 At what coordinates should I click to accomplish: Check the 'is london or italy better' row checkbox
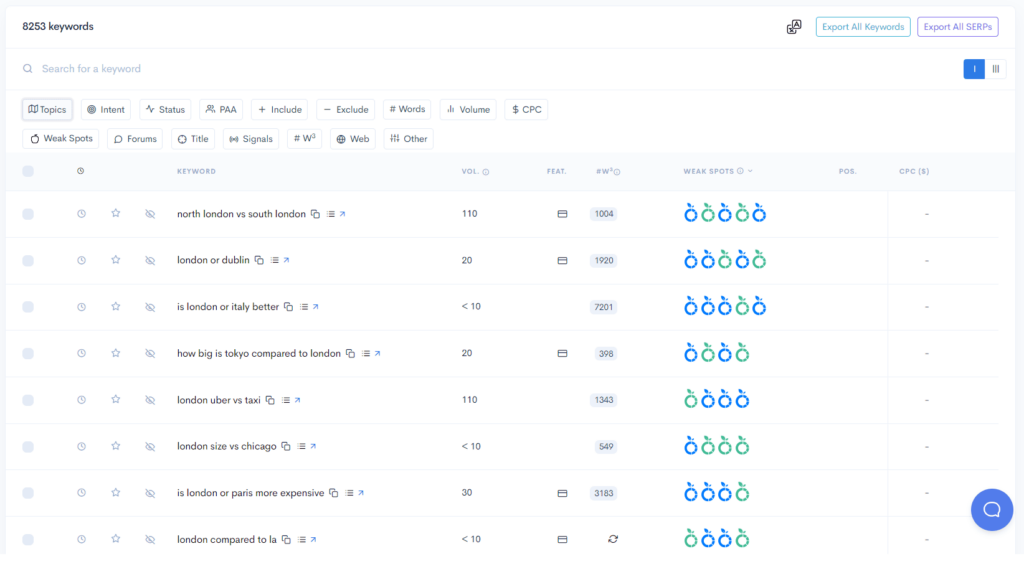click(28, 307)
